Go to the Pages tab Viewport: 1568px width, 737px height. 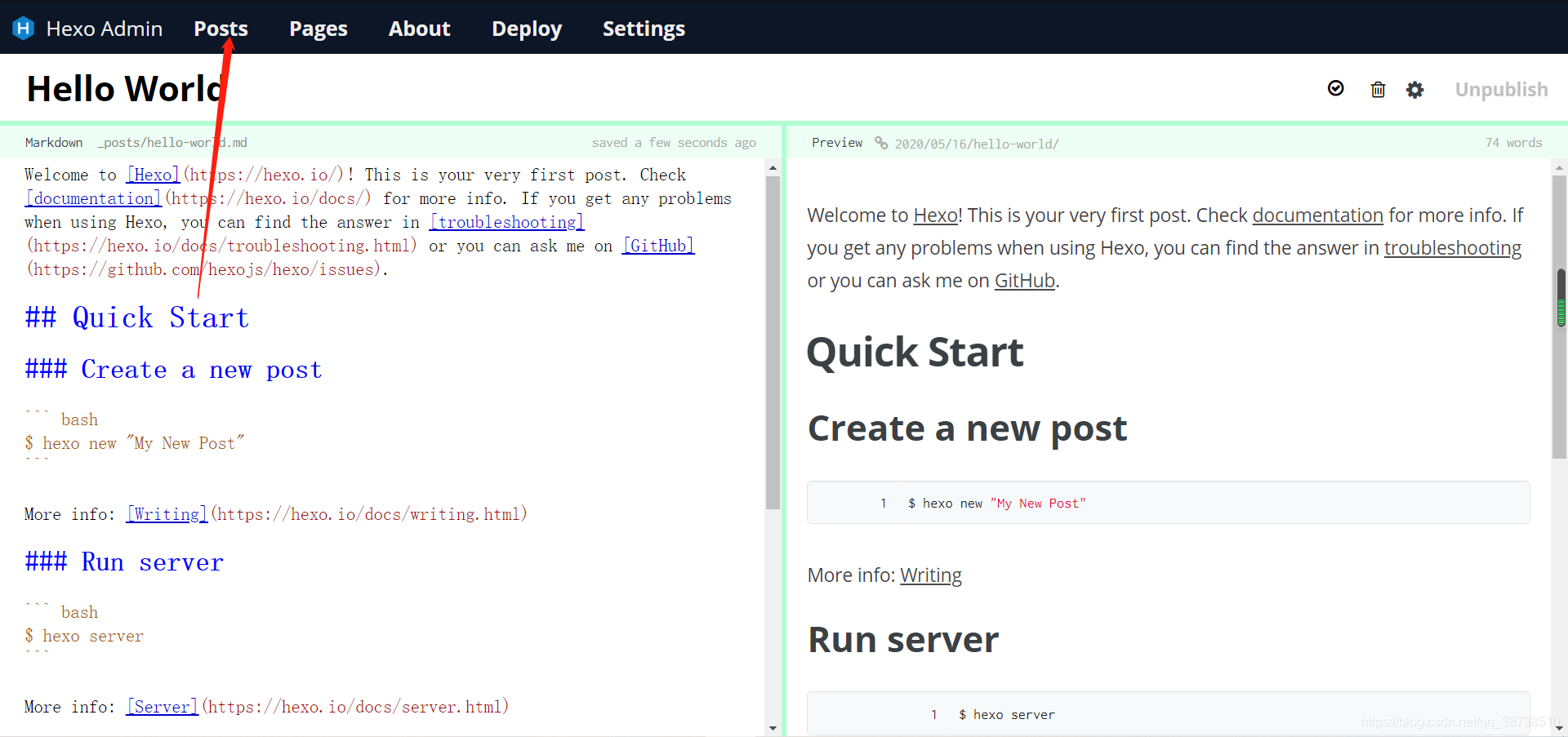[x=318, y=29]
